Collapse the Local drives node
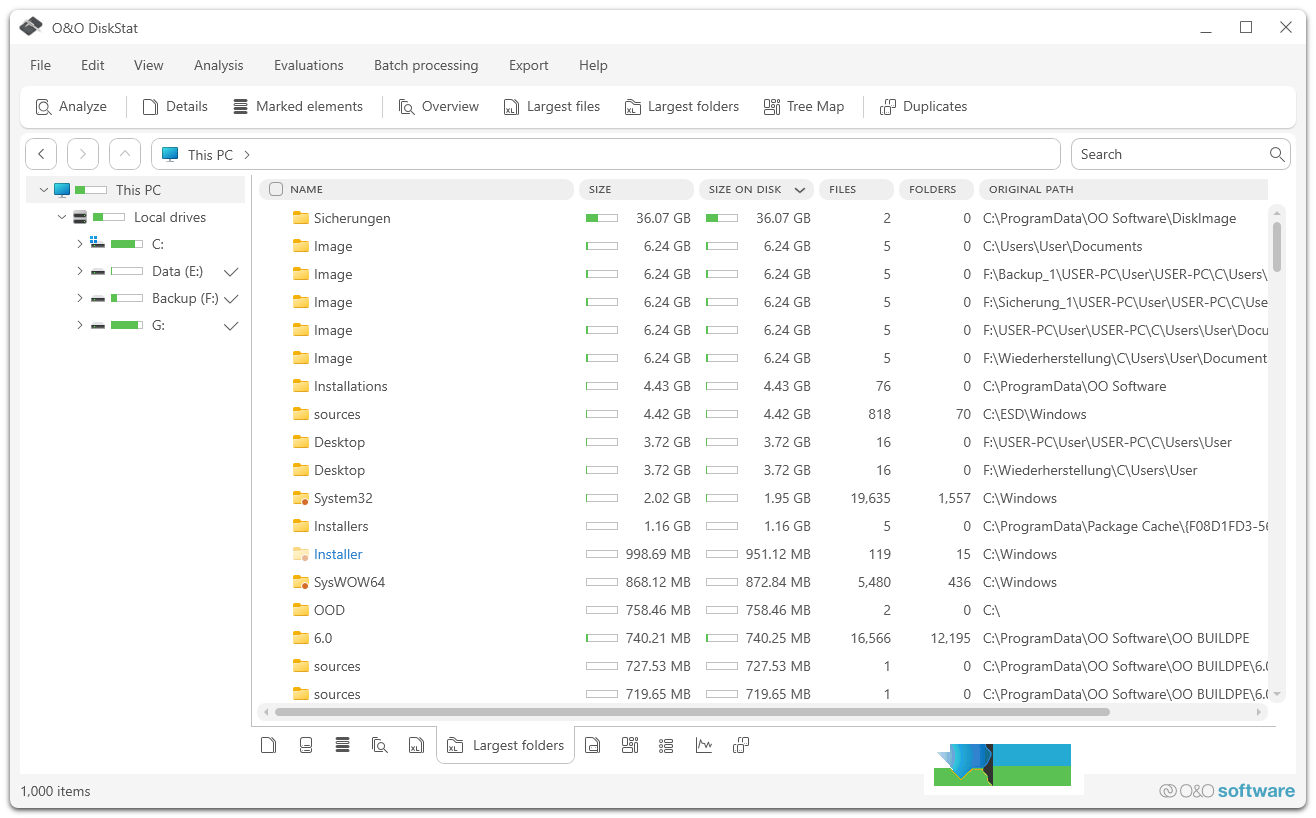This screenshot has width=1316, height=818. click(x=62, y=217)
